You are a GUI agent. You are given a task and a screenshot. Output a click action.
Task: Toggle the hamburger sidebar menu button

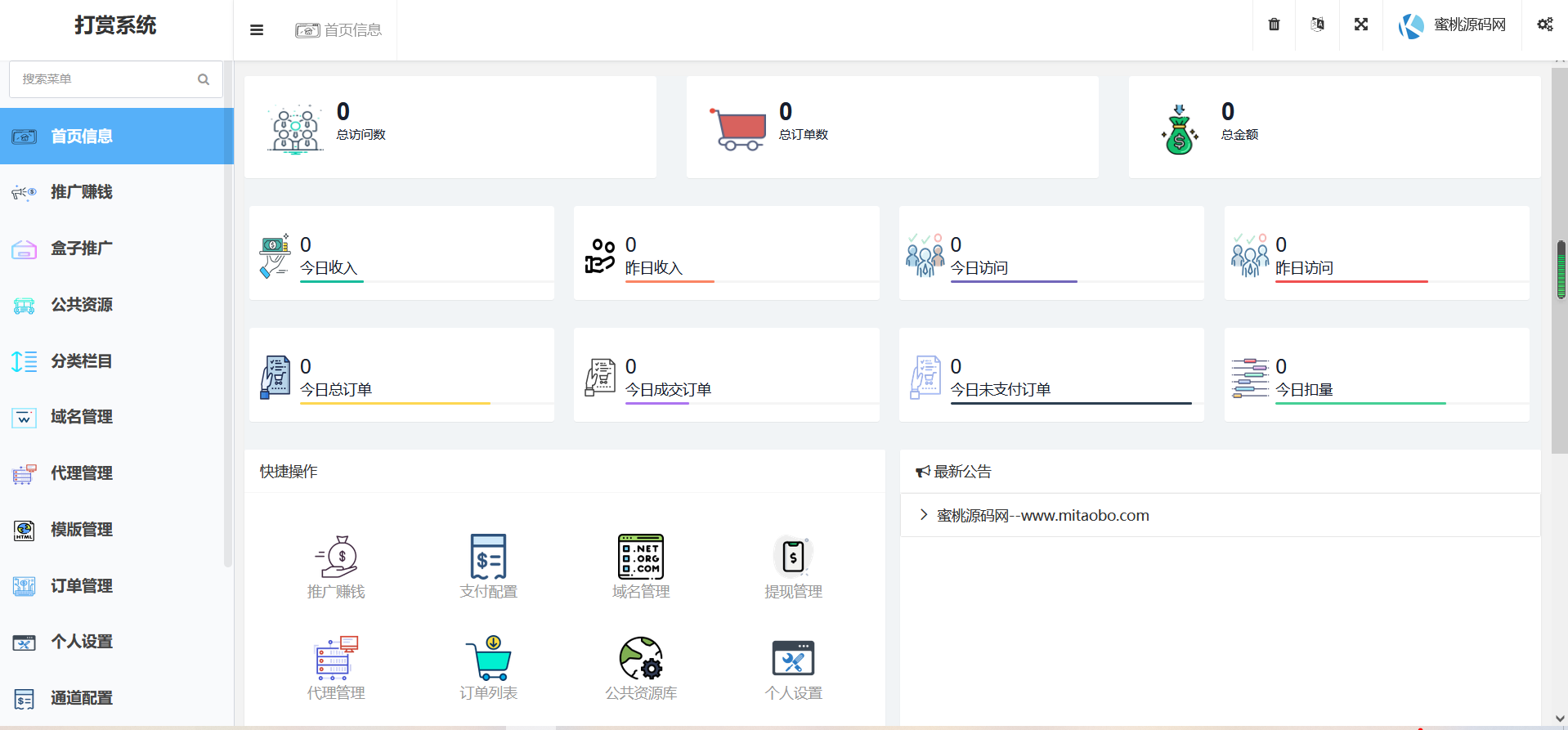pyautogui.click(x=257, y=30)
